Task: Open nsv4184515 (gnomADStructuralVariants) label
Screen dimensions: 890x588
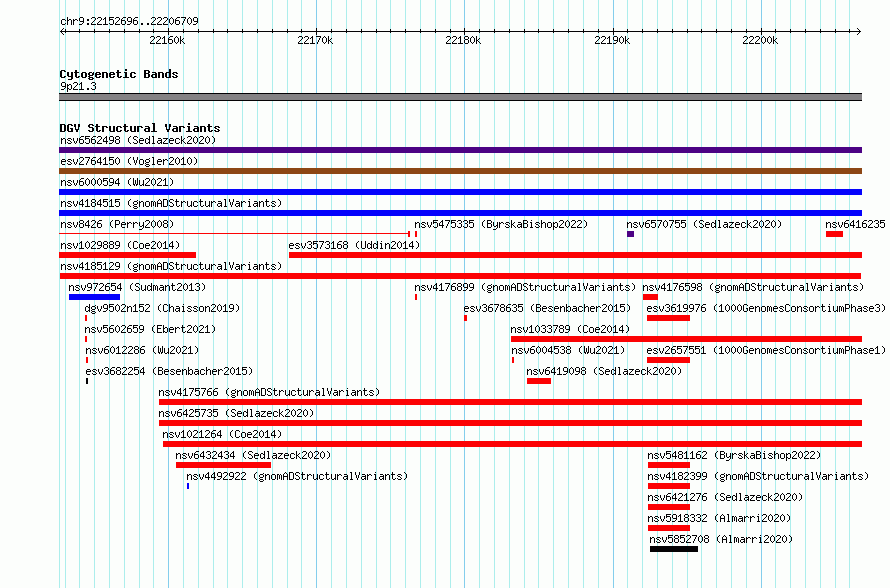Action: tap(171, 203)
